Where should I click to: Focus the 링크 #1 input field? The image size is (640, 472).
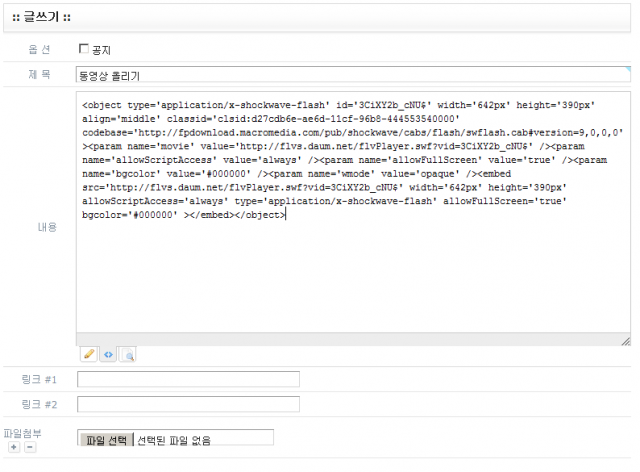click(188, 379)
